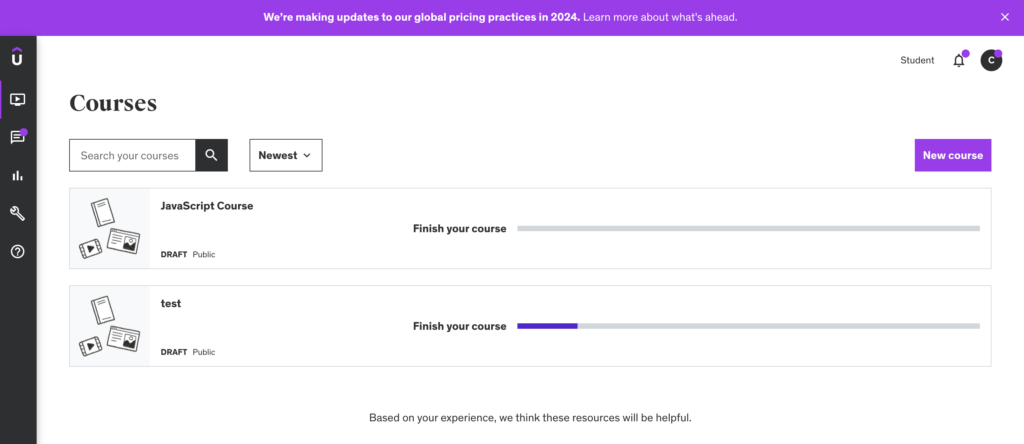Open the test course title

(171, 304)
